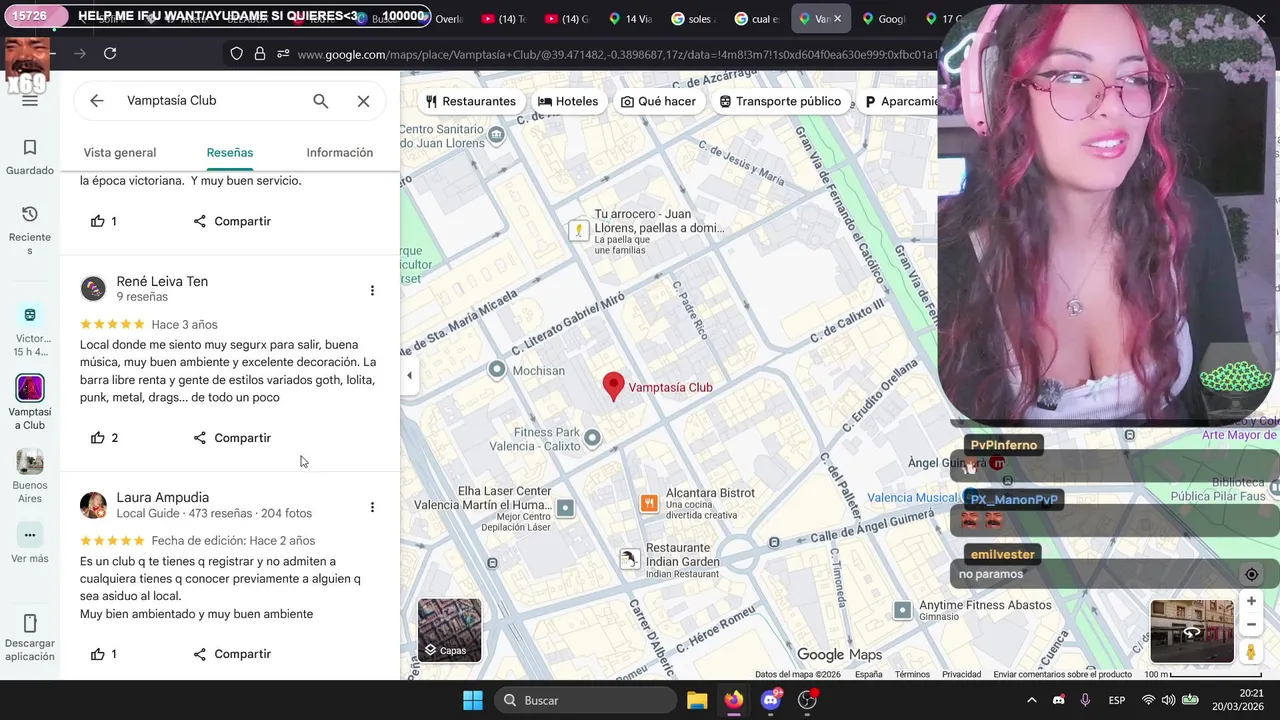Click Mochisan map marker
The width and height of the screenshot is (1280, 720).
[497, 370]
